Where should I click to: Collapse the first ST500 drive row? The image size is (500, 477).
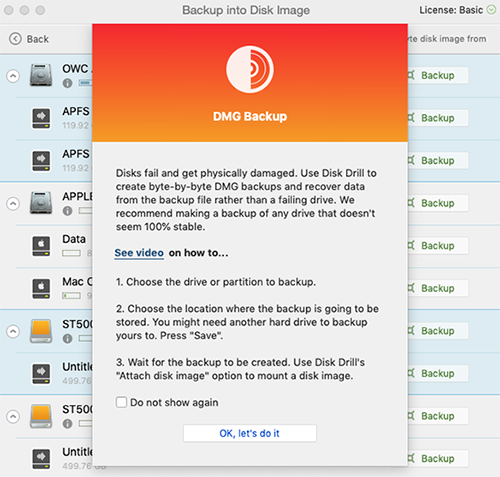point(13,331)
